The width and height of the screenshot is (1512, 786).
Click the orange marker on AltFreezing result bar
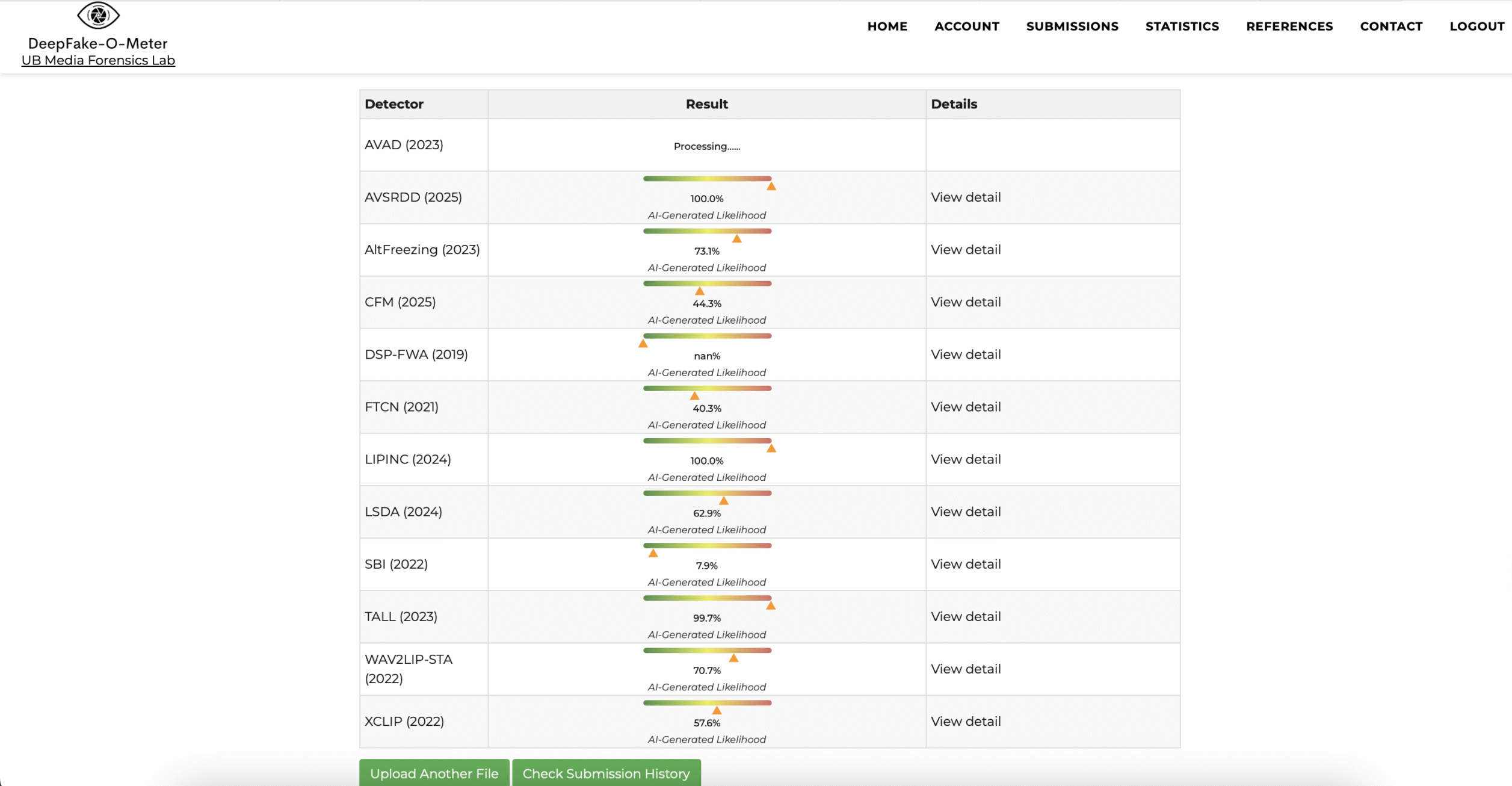(736, 239)
